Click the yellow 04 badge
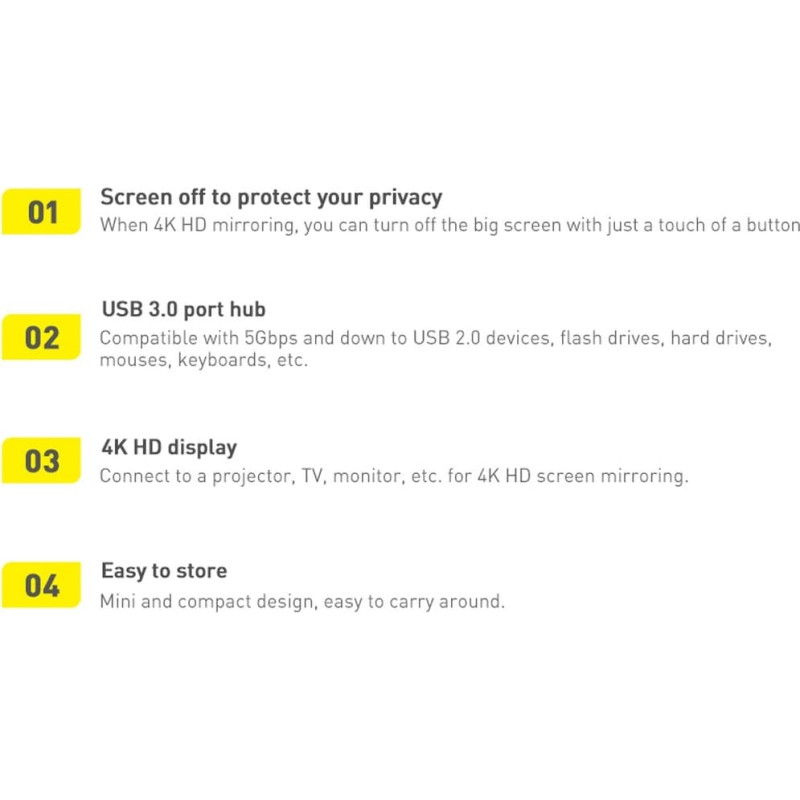The width and height of the screenshot is (800, 800). click(41, 585)
